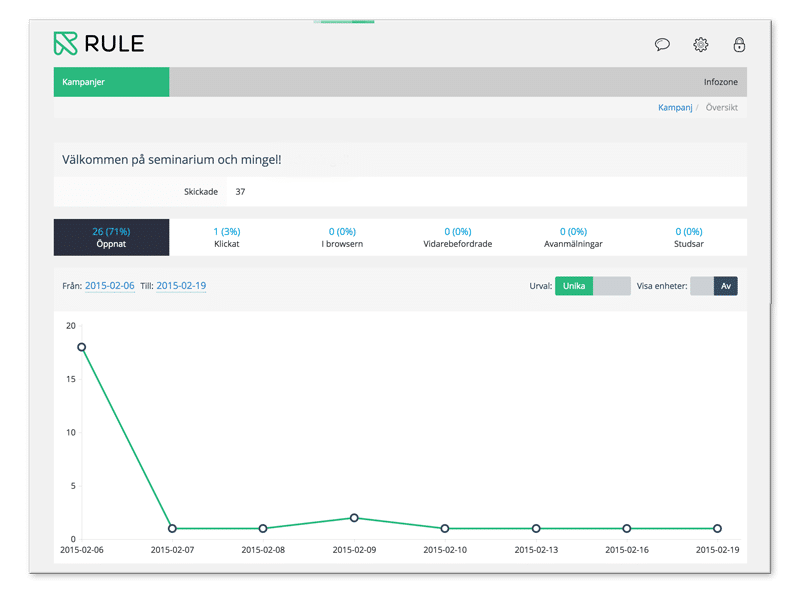
Task: Switch to the Vidarebefordrade tab
Action: coord(458,237)
